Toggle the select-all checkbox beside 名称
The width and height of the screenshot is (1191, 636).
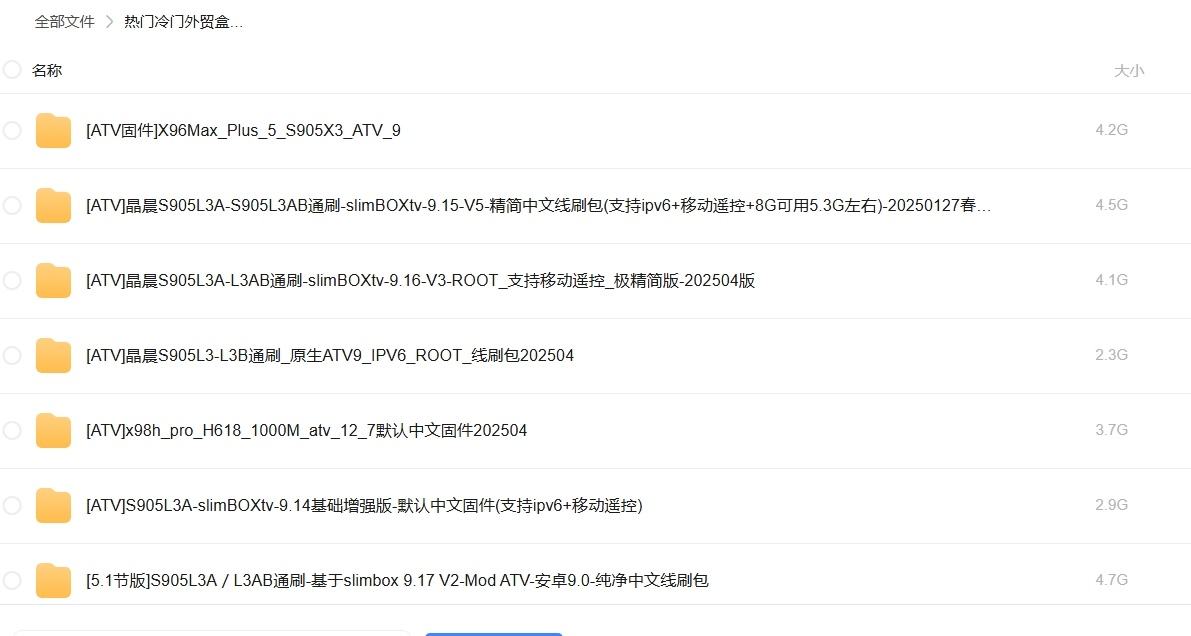(12, 70)
